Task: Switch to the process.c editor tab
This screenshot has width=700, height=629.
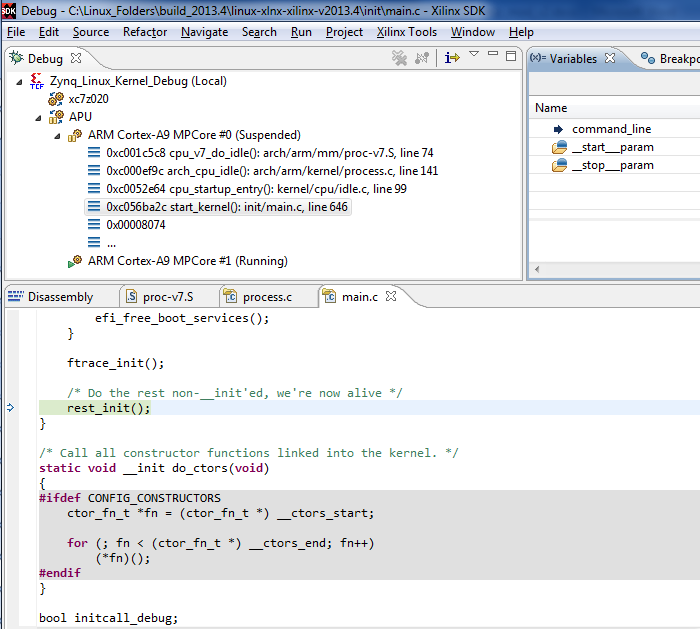Action: tap(267, 297)
